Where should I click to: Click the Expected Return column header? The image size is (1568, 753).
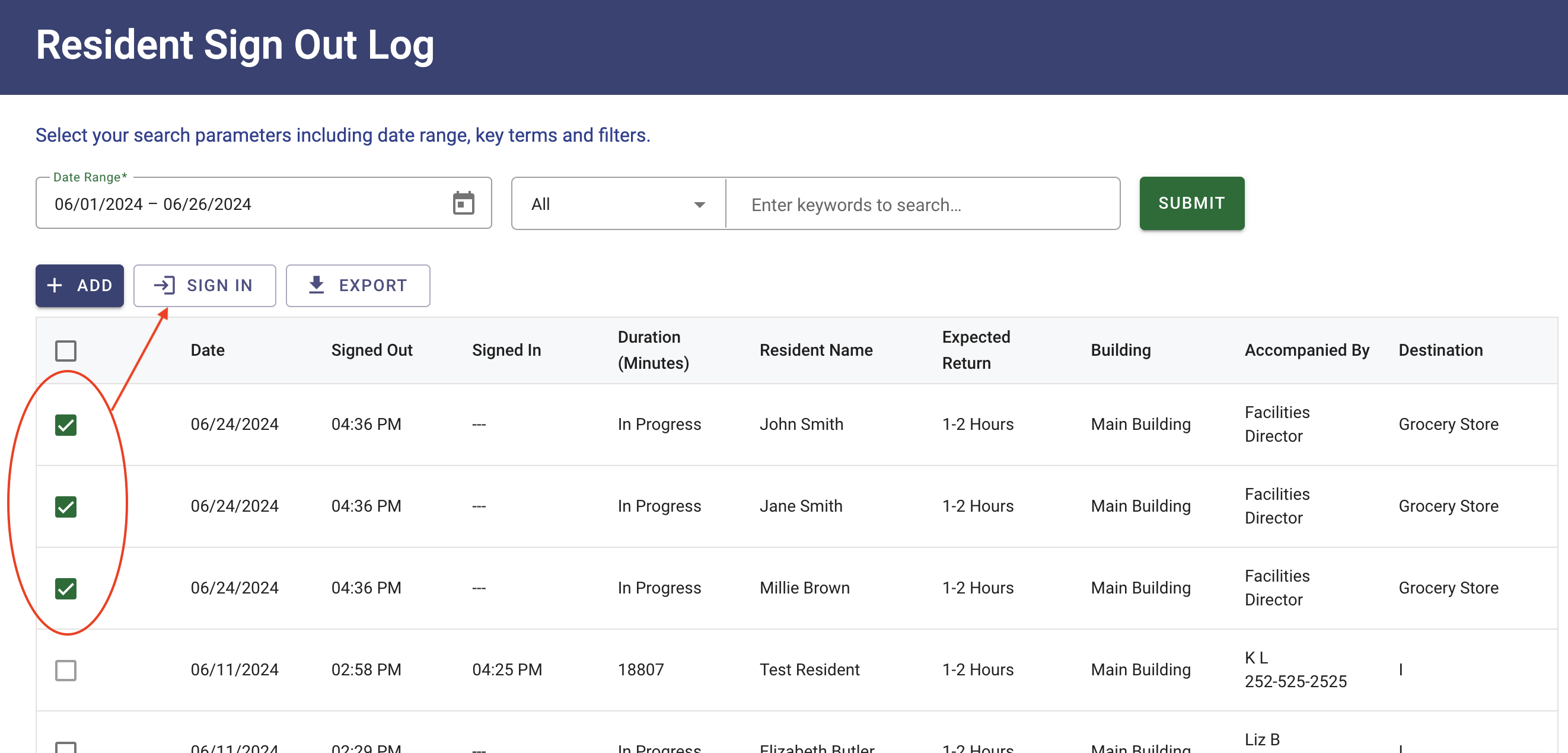tap(976, 350)
